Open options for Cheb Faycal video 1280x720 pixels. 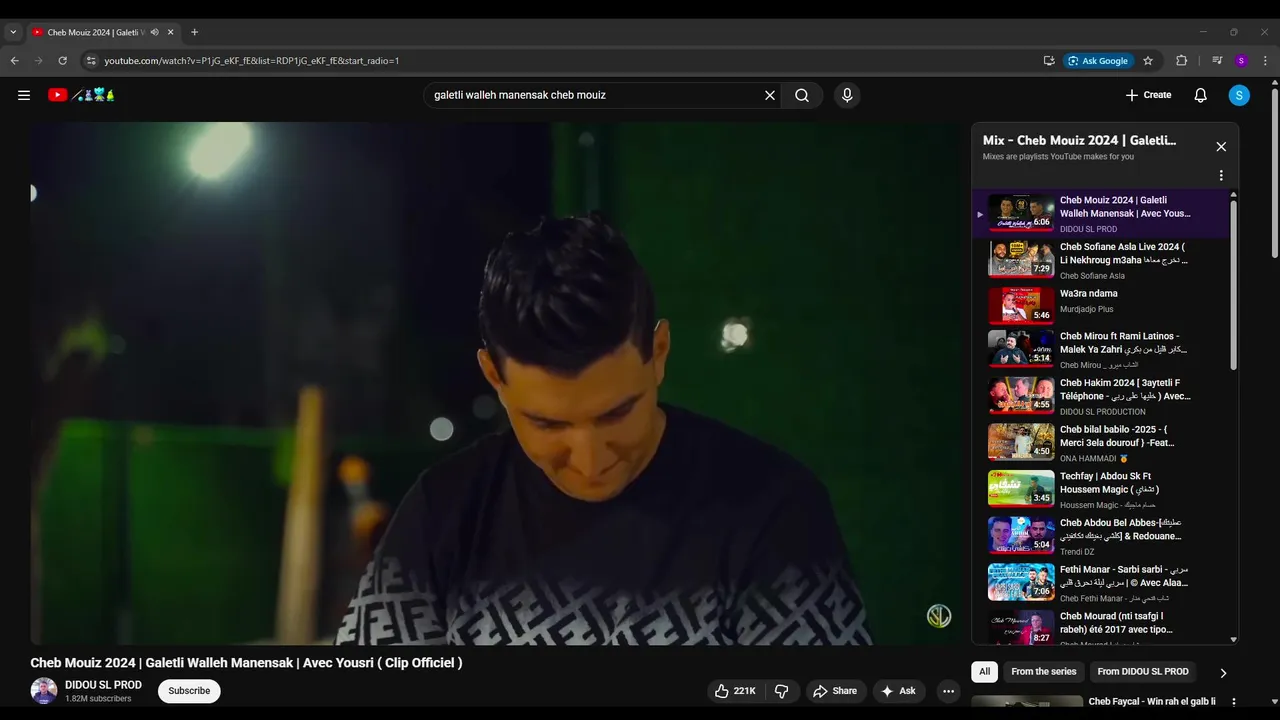pos(1233,702)
